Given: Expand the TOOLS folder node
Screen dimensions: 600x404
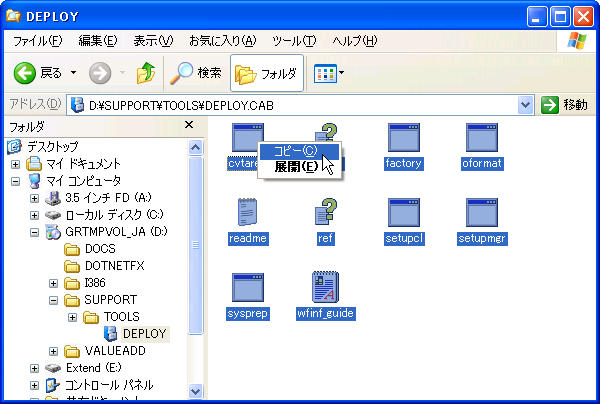Looking at the screenshot, I should pyautogui.click(x=72, y=317).
